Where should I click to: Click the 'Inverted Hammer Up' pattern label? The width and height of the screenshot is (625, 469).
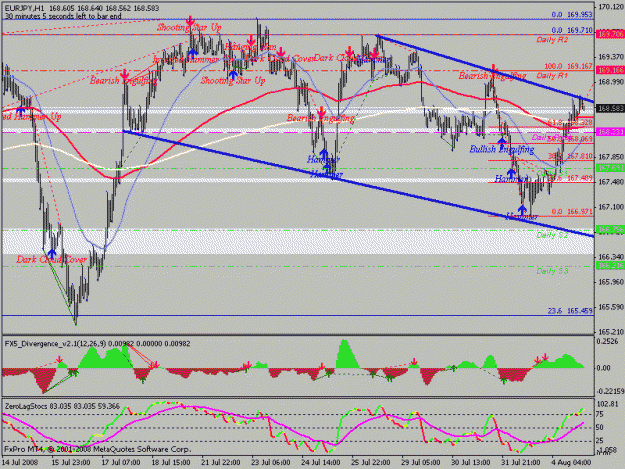click(193, 59)
